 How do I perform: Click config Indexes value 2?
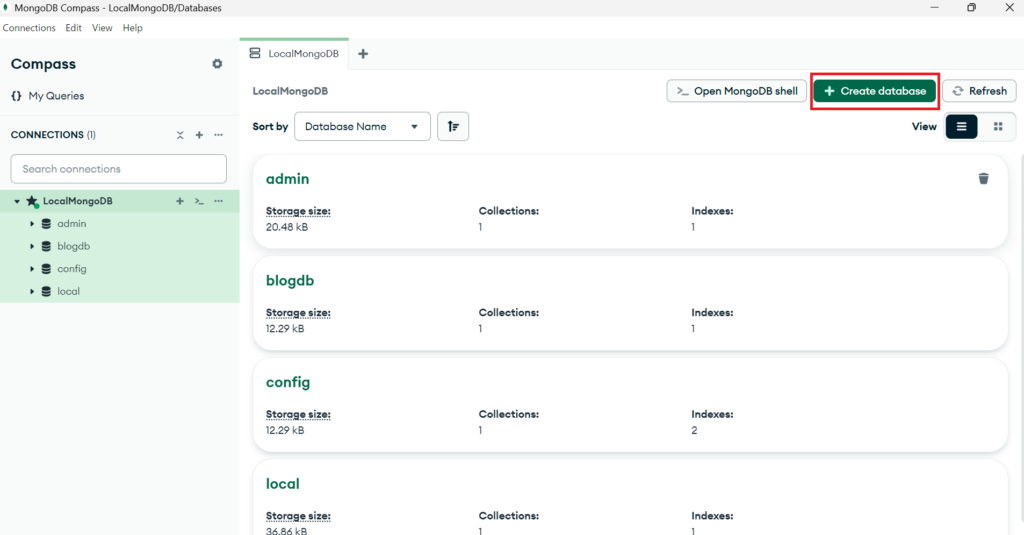click(x=694, y=430)
